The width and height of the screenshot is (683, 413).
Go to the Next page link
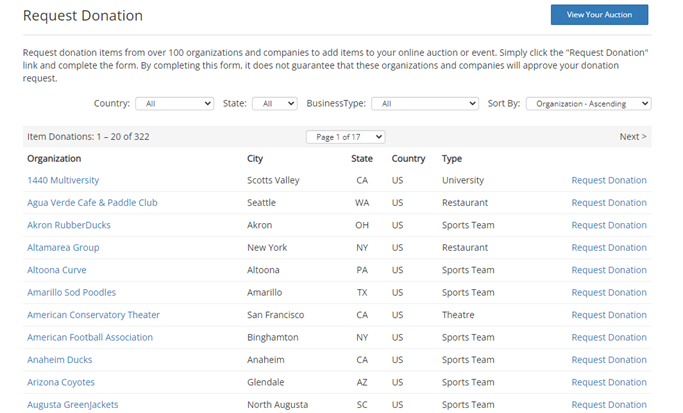click(633, 137)
